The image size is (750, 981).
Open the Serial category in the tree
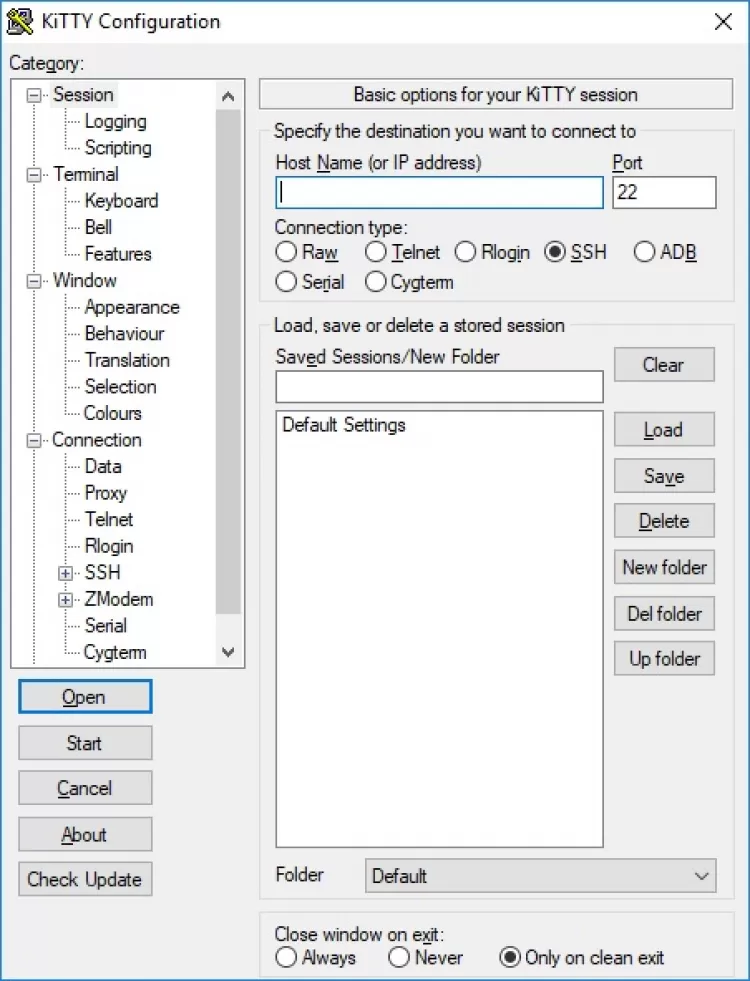pyautogui.click(x=105, y=626)
